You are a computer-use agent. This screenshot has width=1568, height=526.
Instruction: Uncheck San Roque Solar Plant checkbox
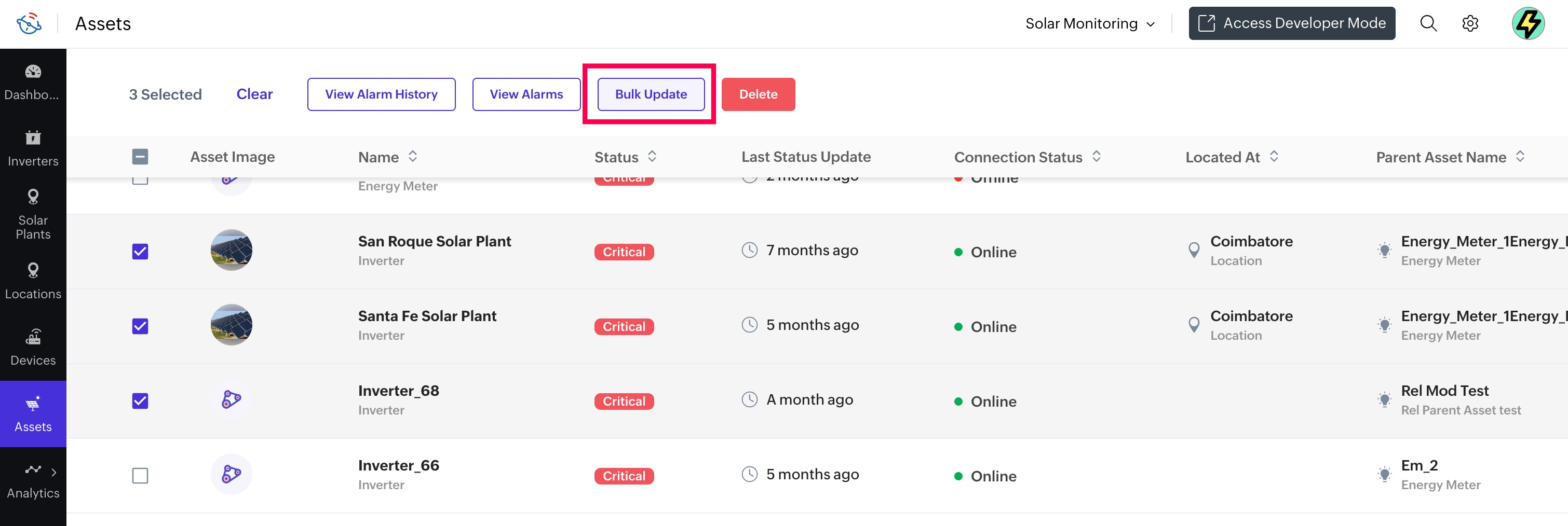140,252
